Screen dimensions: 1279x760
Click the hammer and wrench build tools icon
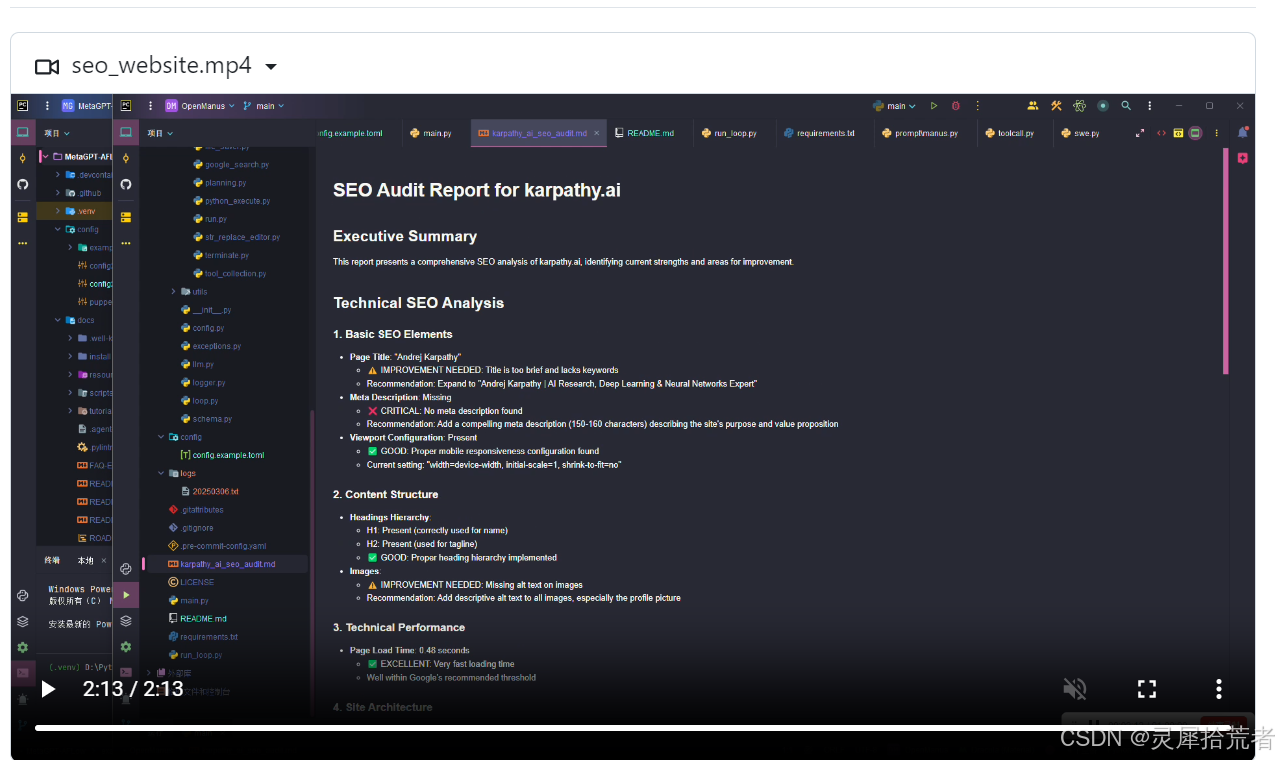[x=1056, y=106]
